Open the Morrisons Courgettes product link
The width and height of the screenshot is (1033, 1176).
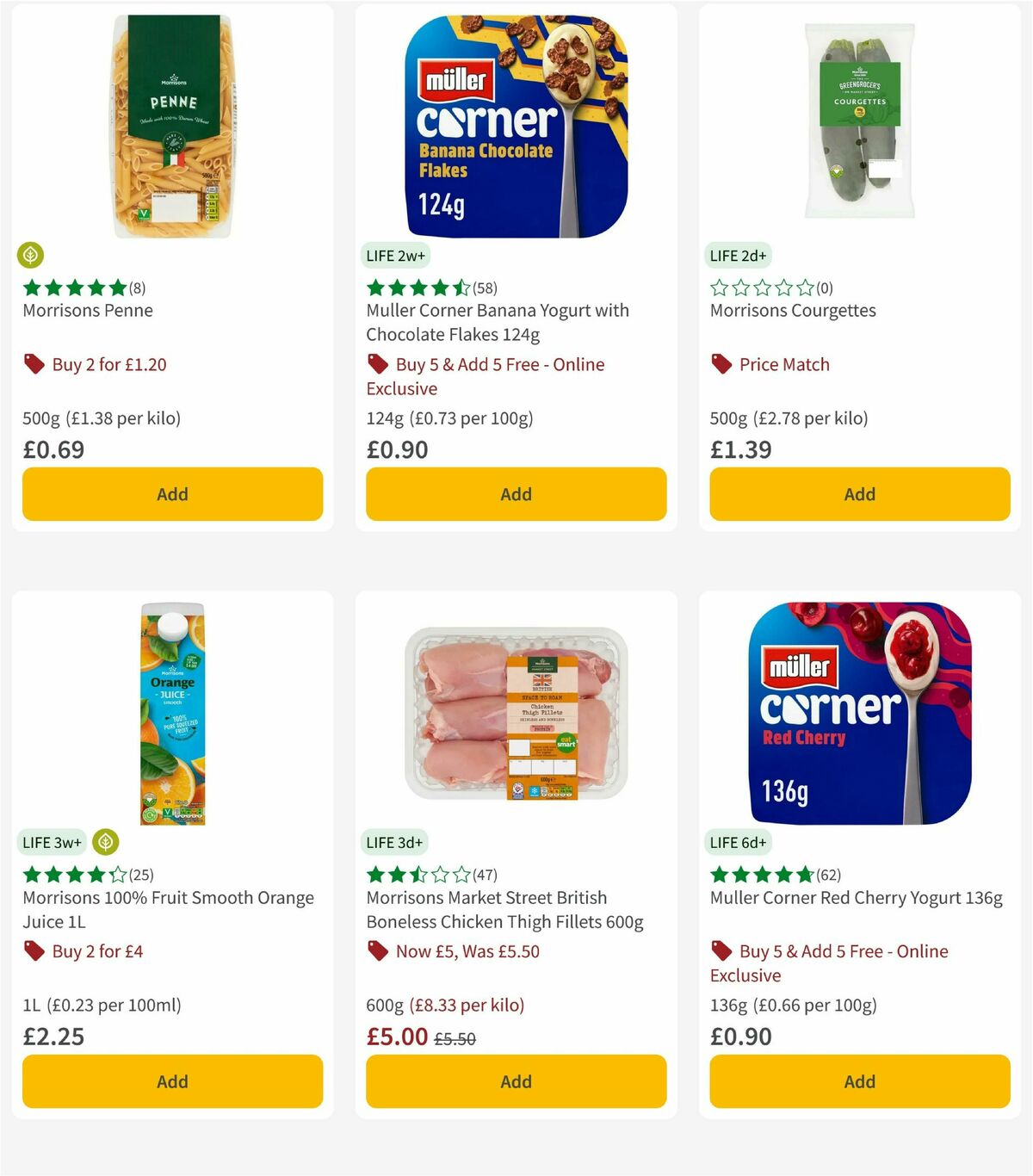792,311
